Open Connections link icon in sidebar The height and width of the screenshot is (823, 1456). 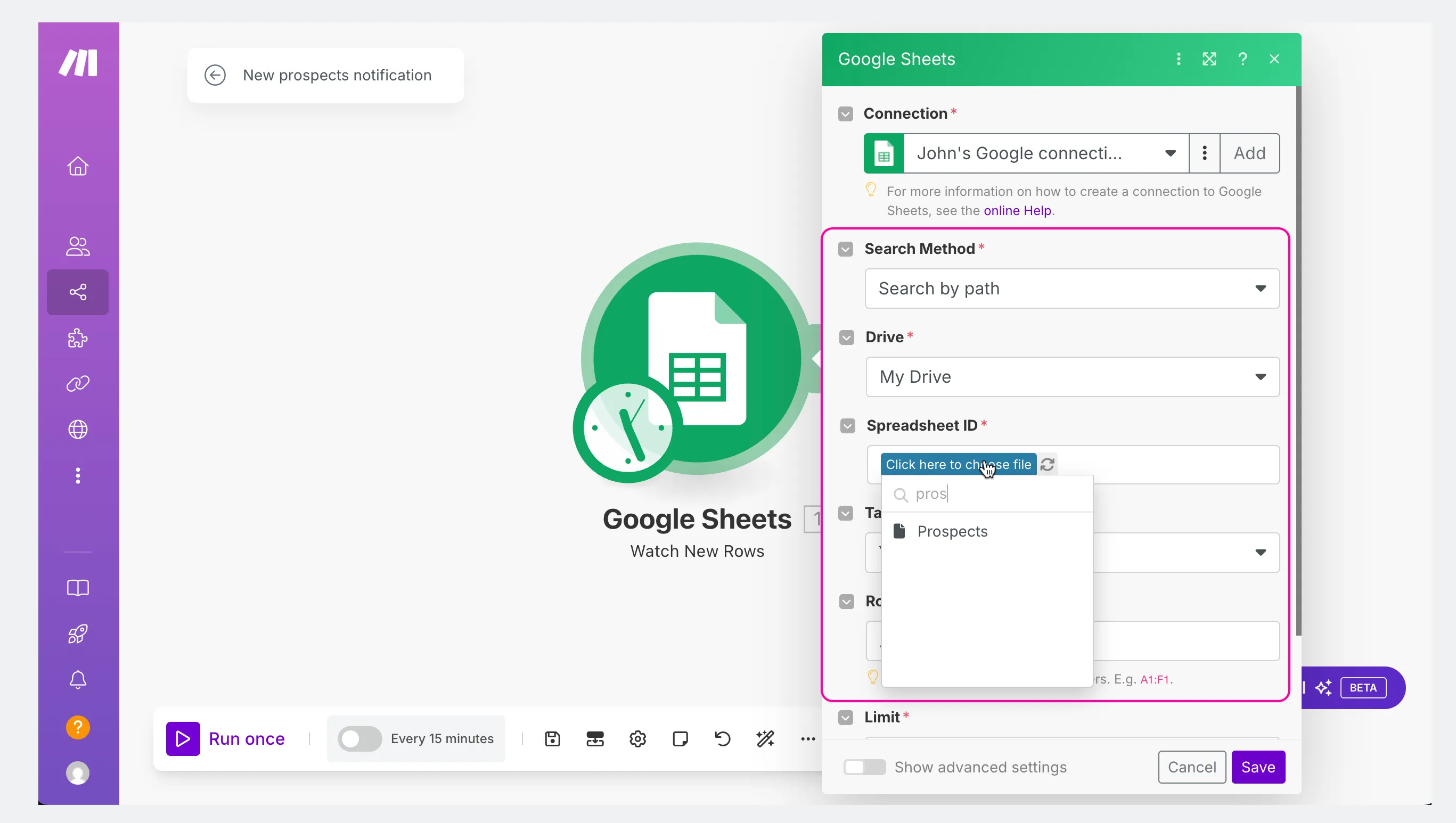click(78, 384)
